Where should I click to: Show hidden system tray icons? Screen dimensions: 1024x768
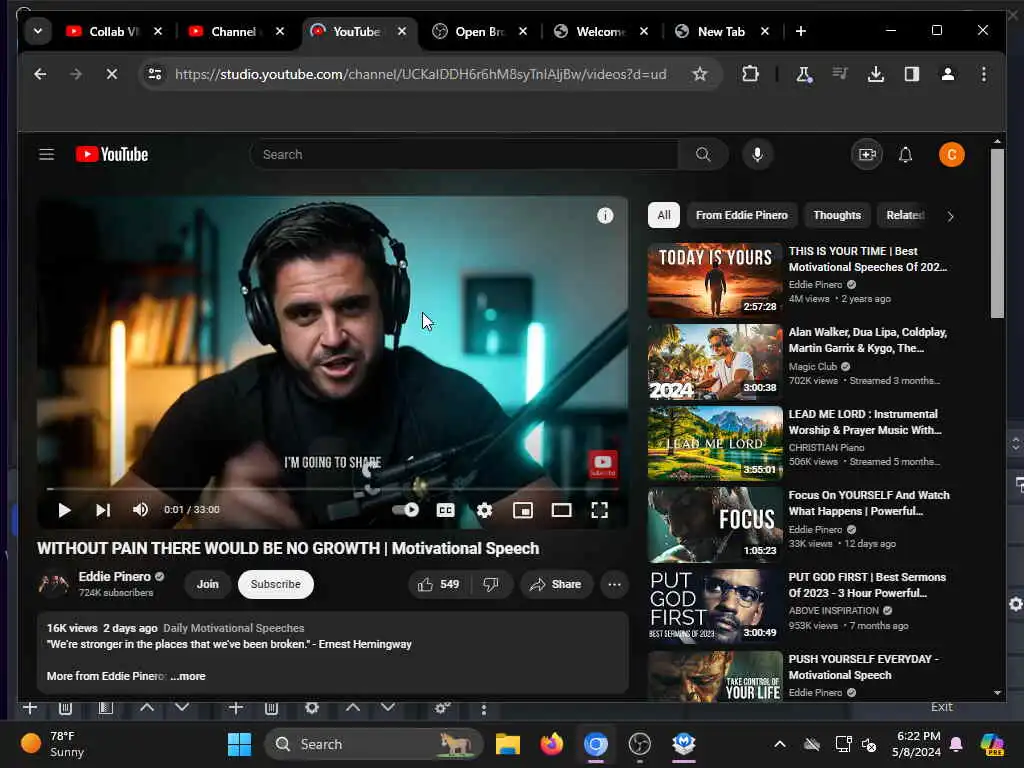780,744
